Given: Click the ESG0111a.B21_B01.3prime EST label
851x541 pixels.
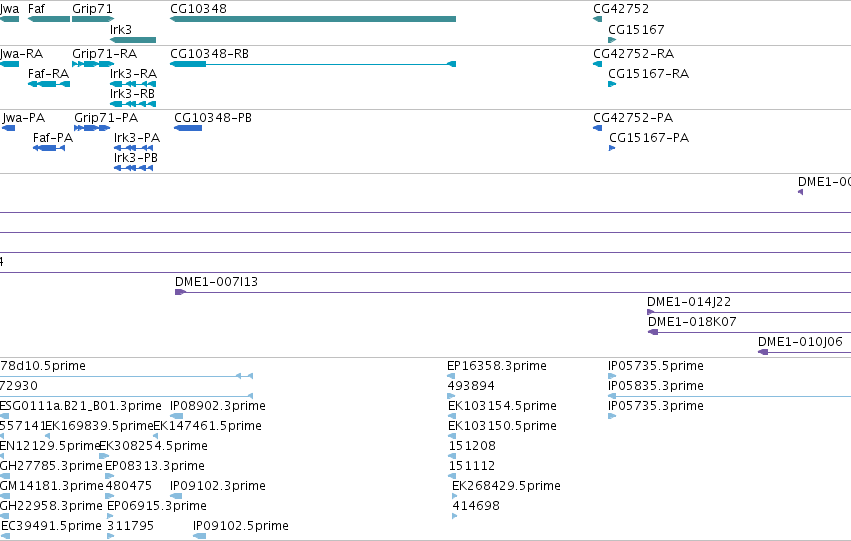Looking at the screenshot, I should tap(81, 406).
